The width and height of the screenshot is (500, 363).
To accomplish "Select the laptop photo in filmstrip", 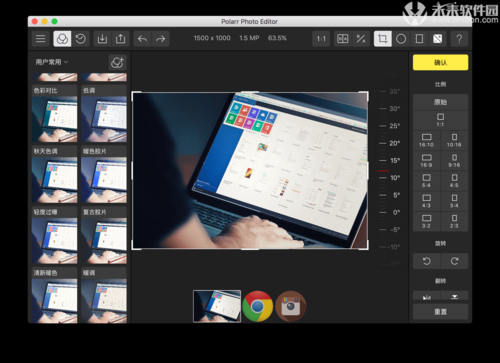I will [217, 306].
